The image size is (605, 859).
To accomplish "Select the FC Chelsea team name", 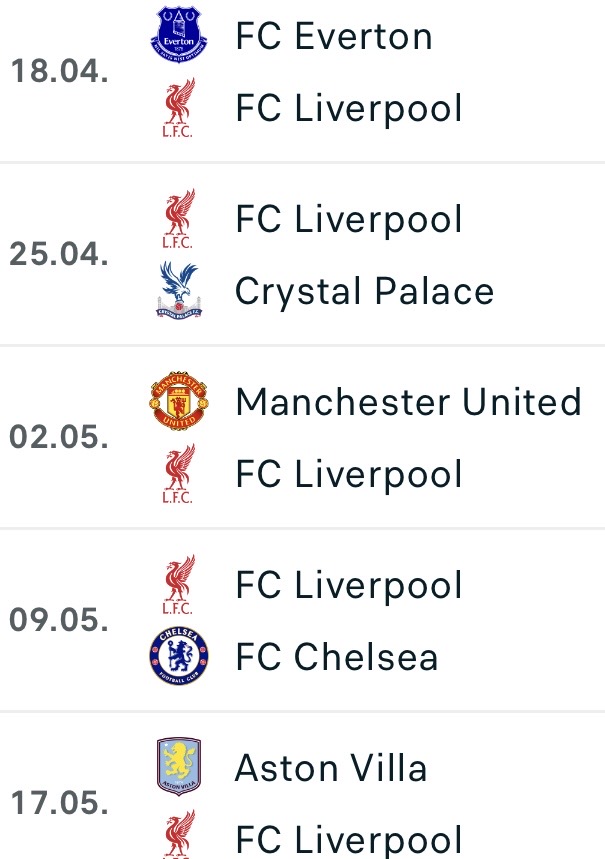I will click(x=336, y=657).
